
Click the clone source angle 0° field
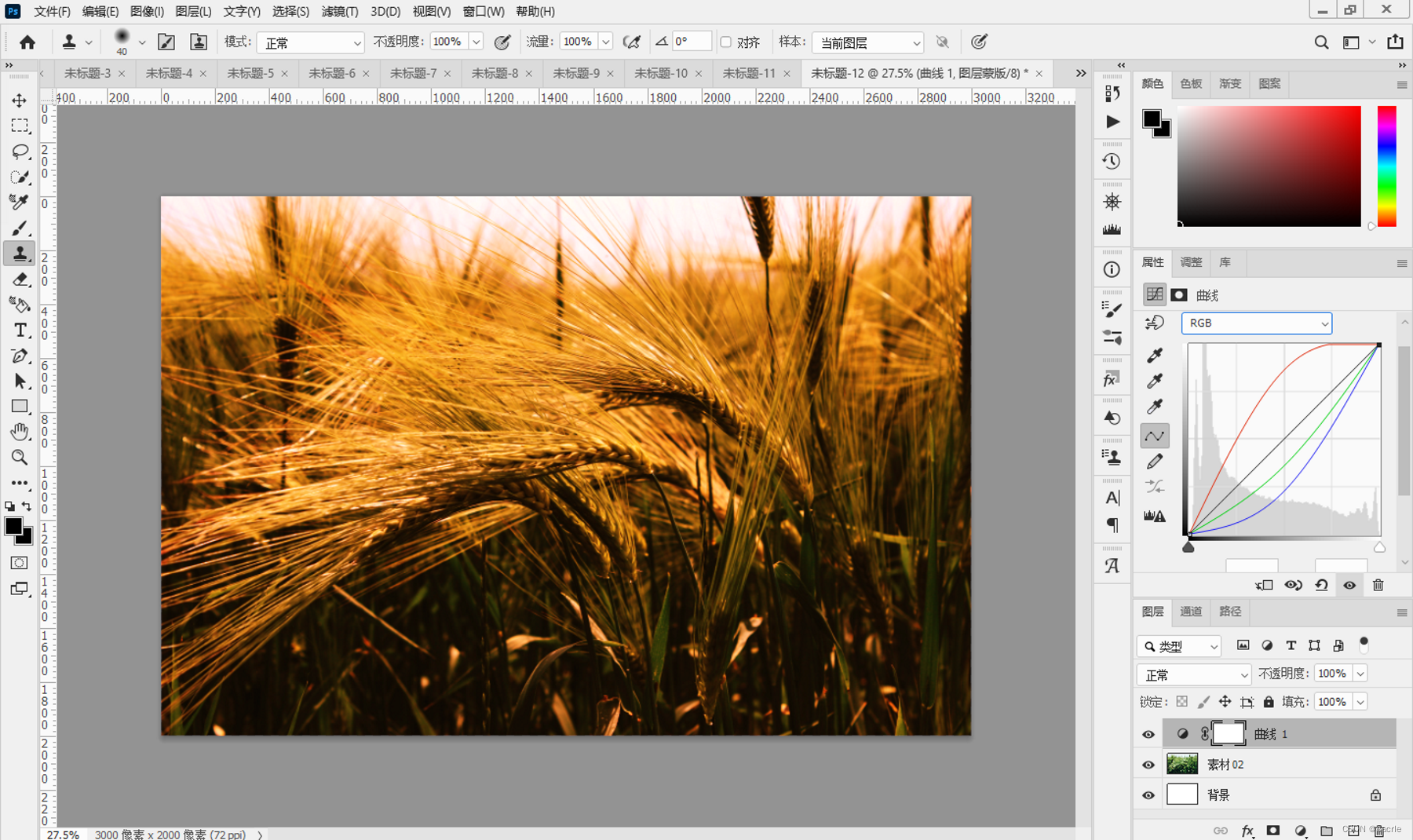pos(692,42)
